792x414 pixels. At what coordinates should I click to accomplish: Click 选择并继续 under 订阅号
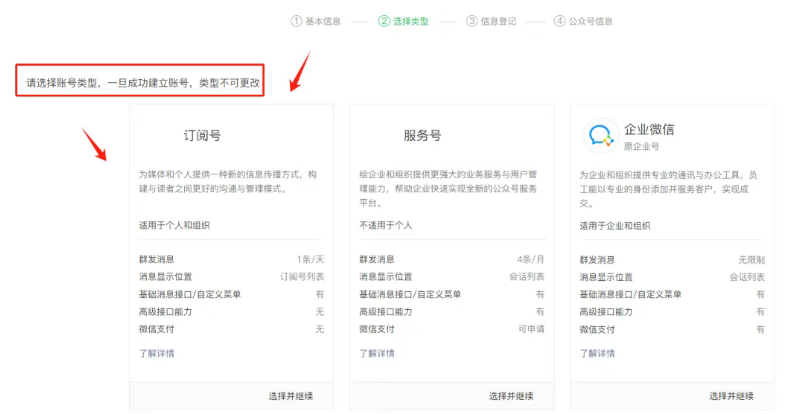290,396
